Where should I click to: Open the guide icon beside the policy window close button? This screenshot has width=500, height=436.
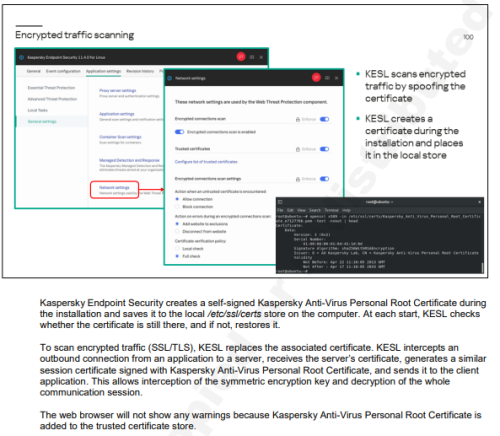click(252, 57)
